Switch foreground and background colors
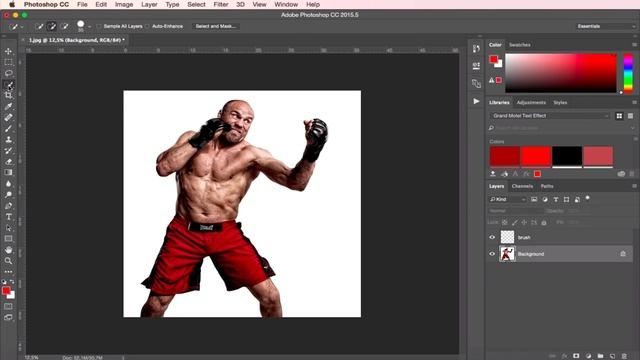This screenshot has height=360, width=640. [12, 282]
